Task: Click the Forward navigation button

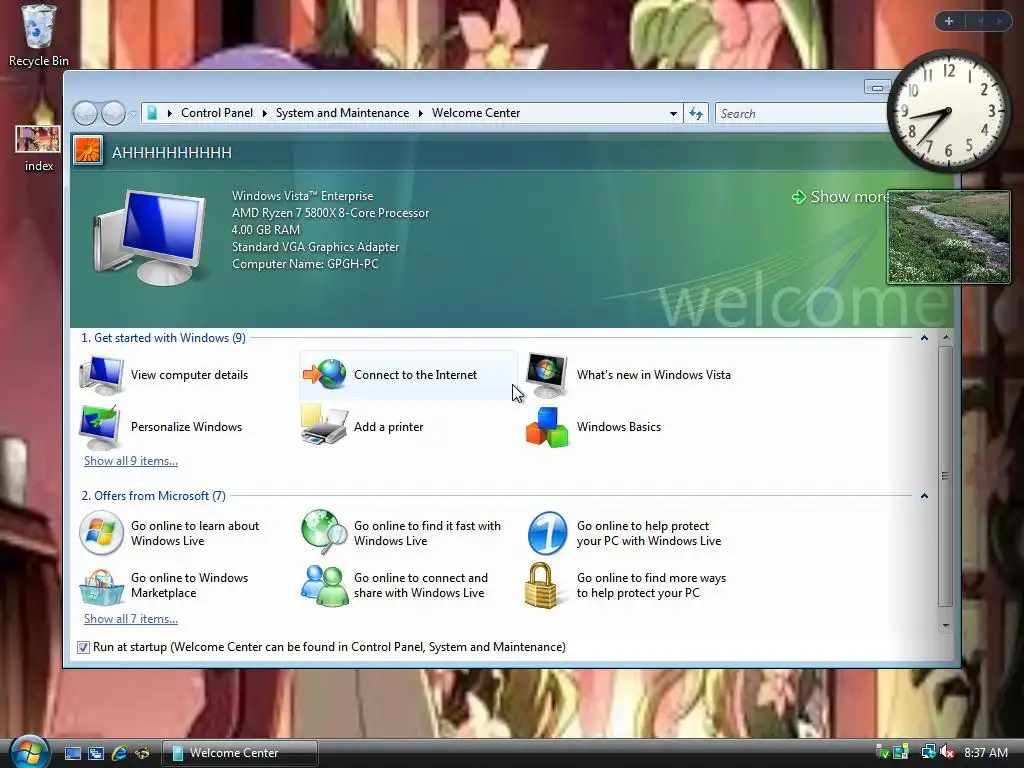Action: [113, 113]
